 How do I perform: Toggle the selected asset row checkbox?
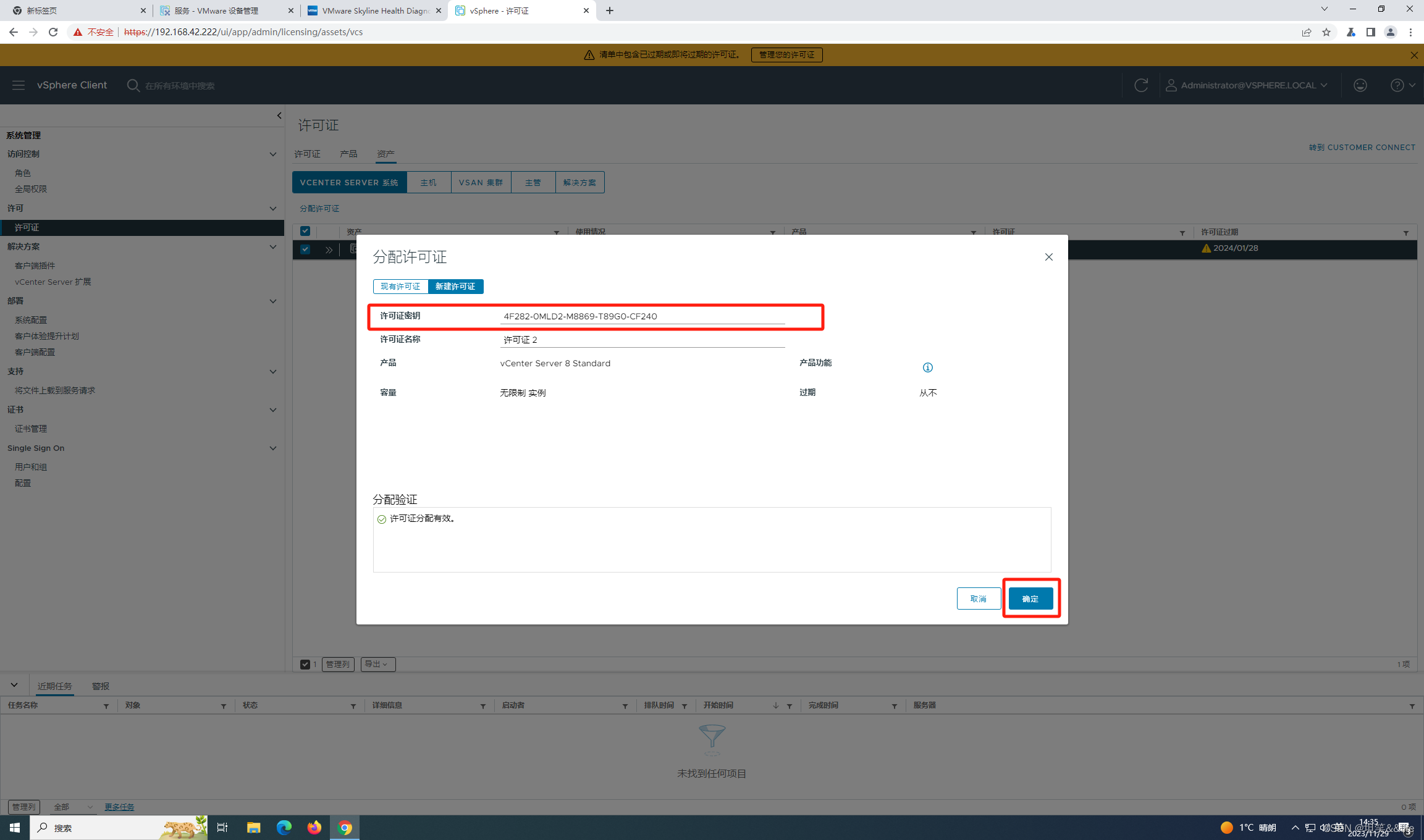pyautogui.click(x=305, y=250)
